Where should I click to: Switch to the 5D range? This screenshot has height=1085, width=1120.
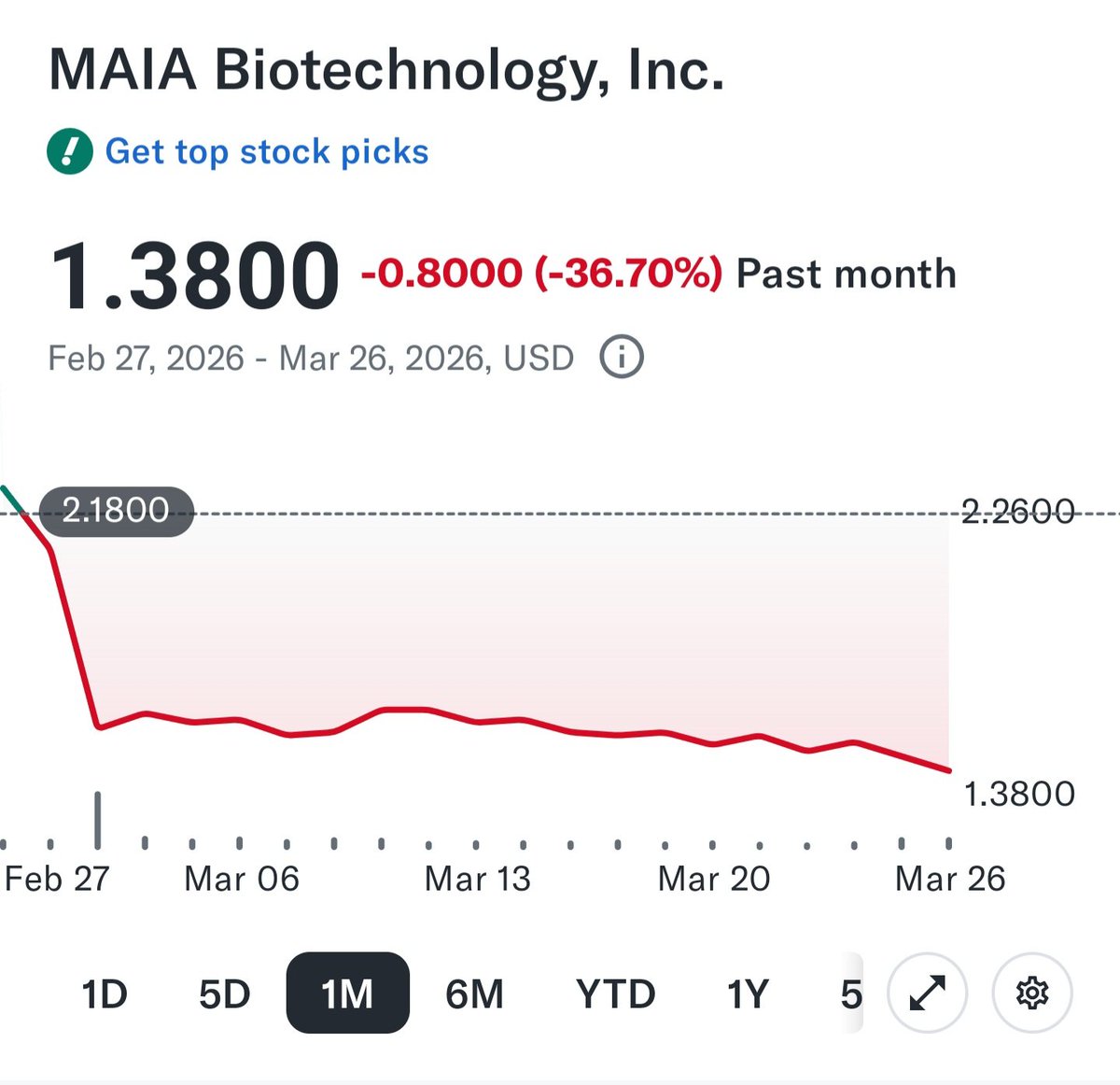tap(224, 994)
